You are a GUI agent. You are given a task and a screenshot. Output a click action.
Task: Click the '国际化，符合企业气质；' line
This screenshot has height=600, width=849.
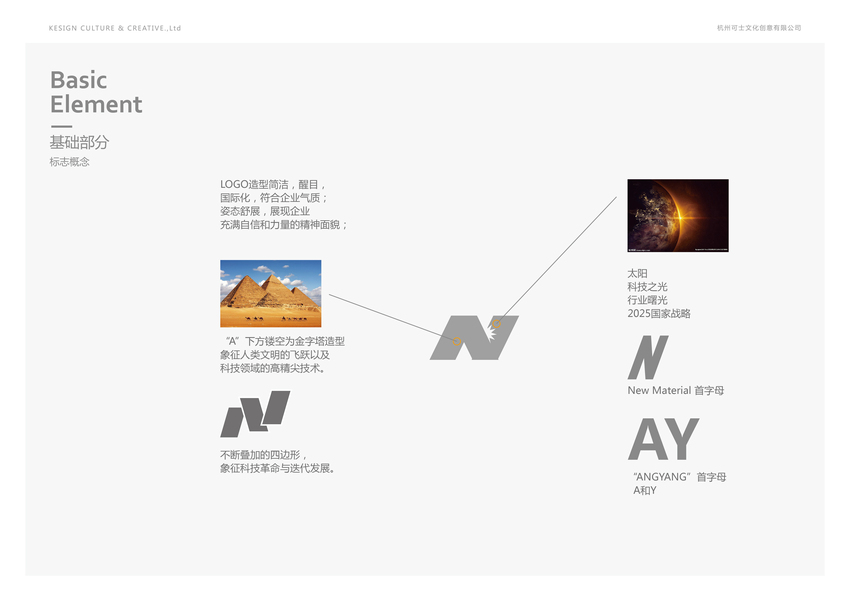(273, 198)
